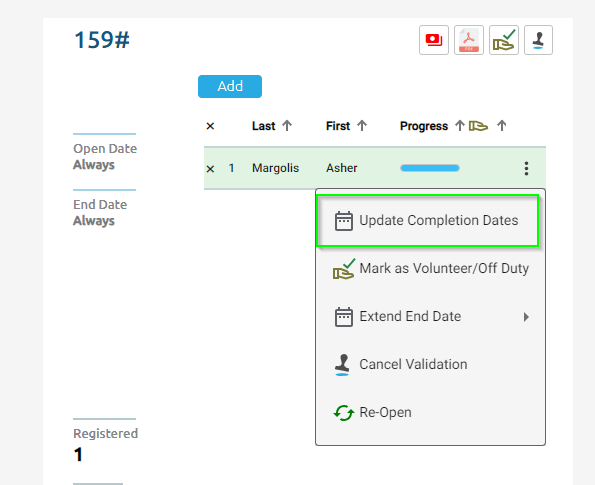The width and height of the screenshot is (595, 485).
Task: Open the PDF export icon button
Action: [x=469, y=40]
